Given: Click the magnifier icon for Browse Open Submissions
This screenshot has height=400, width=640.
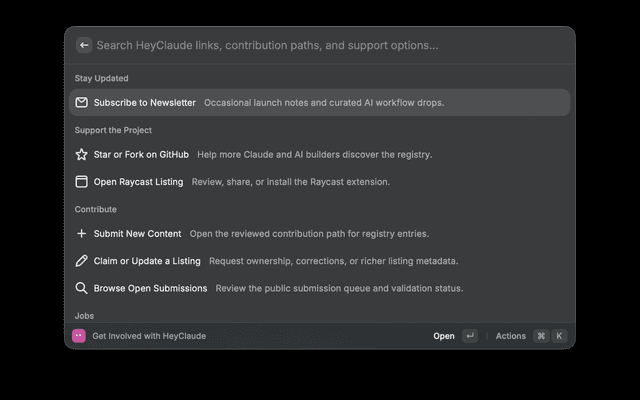Looking at the screenshot, I should coord(82,288).
